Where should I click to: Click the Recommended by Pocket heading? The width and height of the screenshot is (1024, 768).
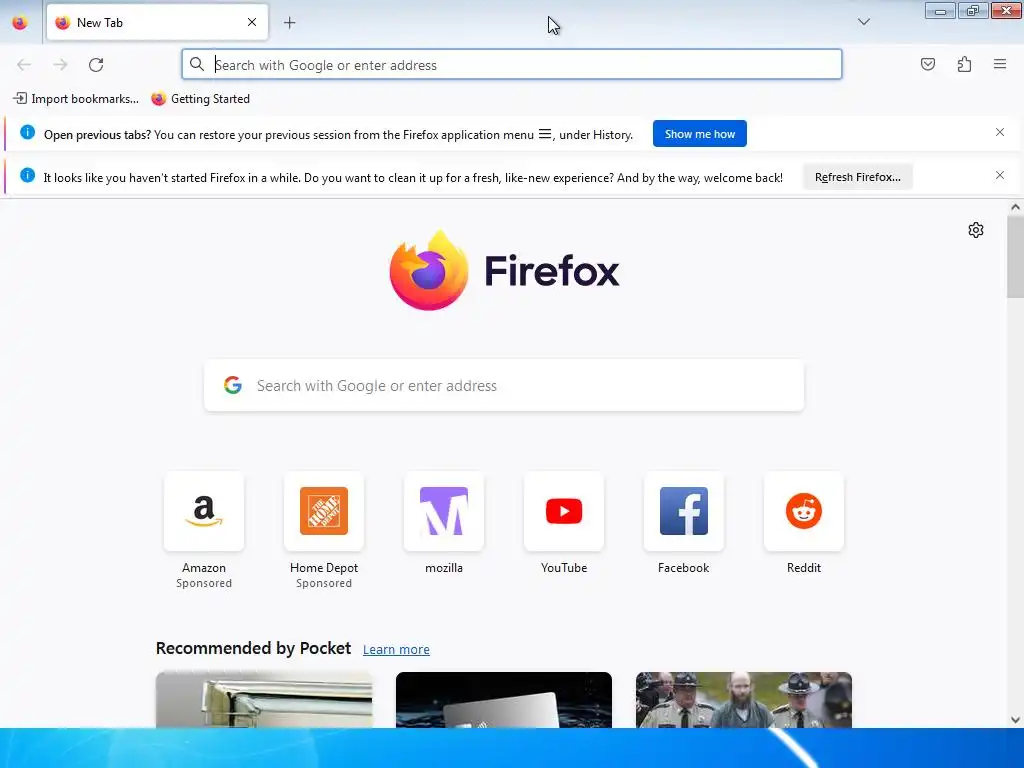click(x=253, y=648)
